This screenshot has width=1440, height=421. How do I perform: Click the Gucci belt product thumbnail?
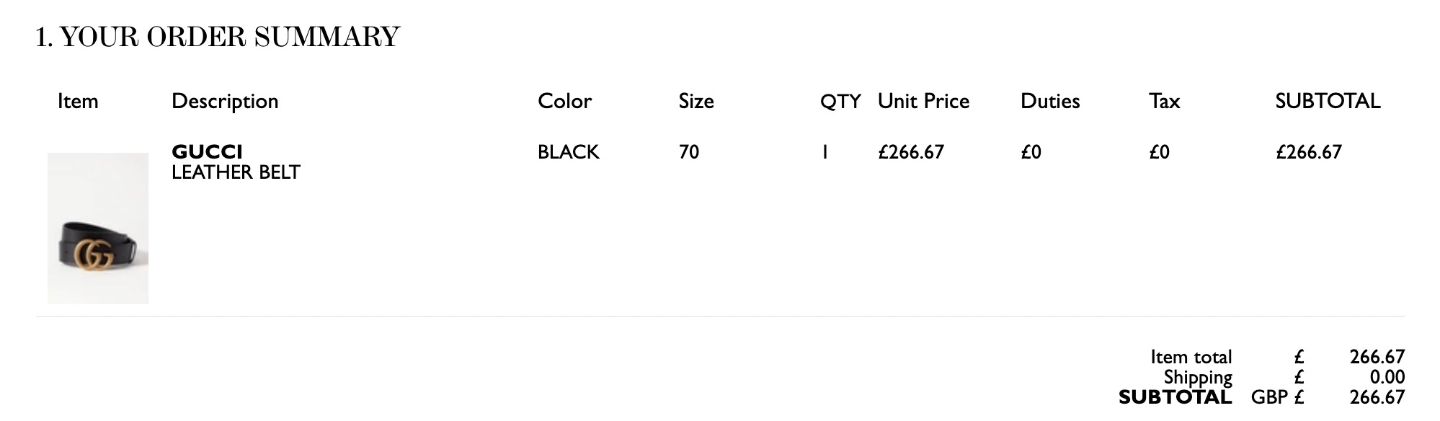click(98, 228)
